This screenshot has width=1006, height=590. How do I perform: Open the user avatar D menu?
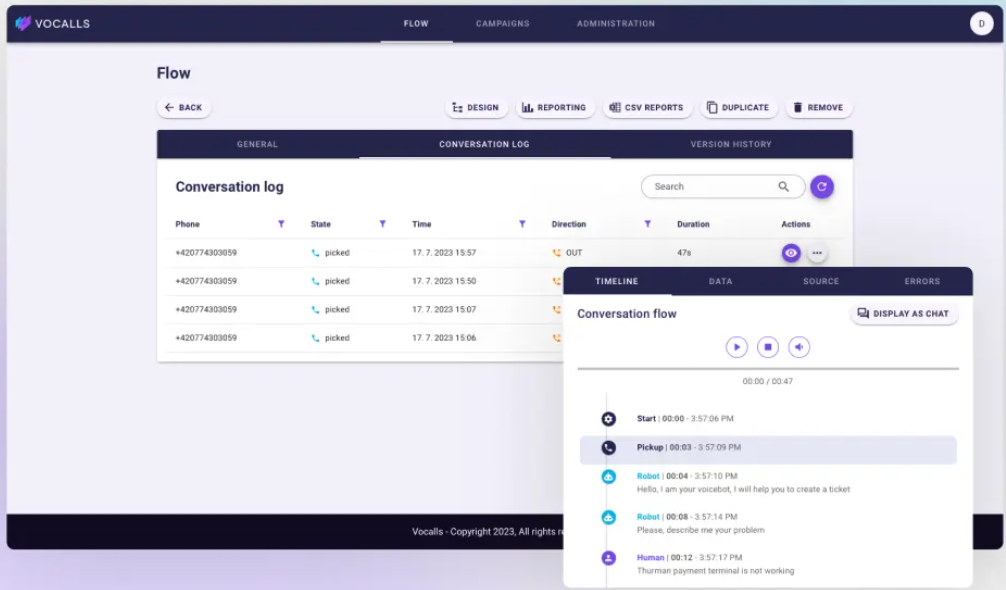point(981,24)
